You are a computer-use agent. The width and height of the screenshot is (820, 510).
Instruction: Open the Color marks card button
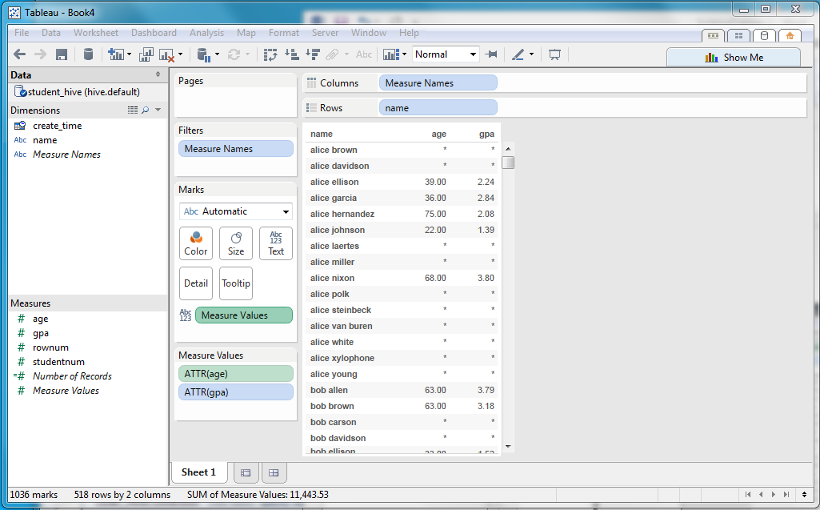click(x=196, y=243)
